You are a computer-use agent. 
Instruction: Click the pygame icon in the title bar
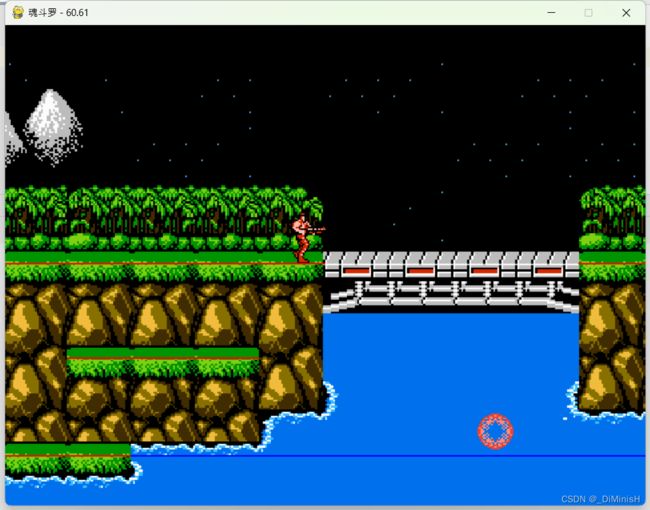point(18,12)
